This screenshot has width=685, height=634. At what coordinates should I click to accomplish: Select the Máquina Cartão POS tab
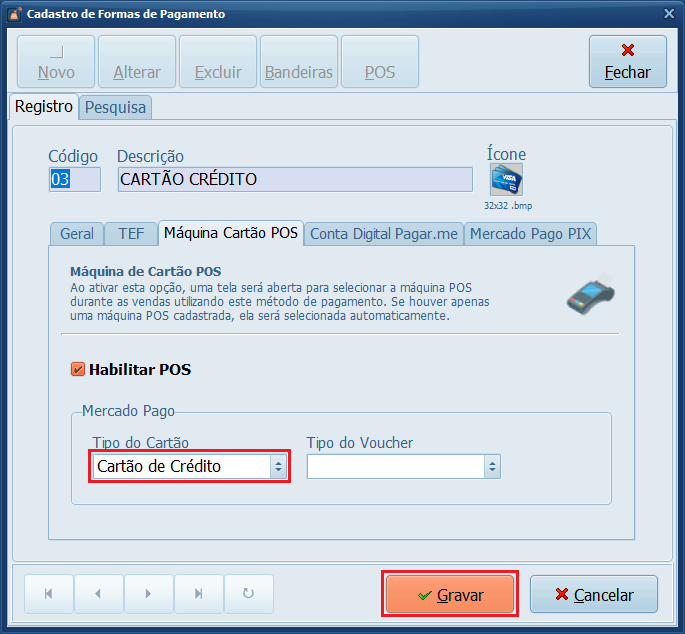231,233
